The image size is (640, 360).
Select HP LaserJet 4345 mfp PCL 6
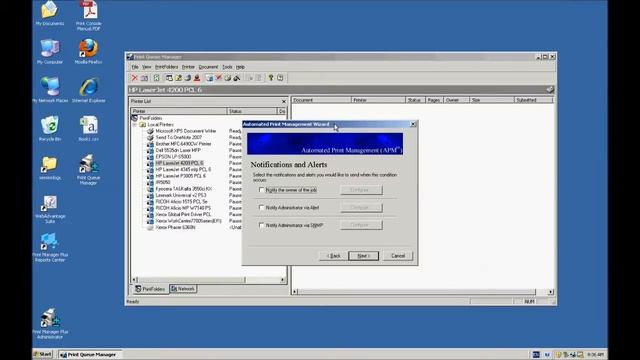[x=183, y=169]
